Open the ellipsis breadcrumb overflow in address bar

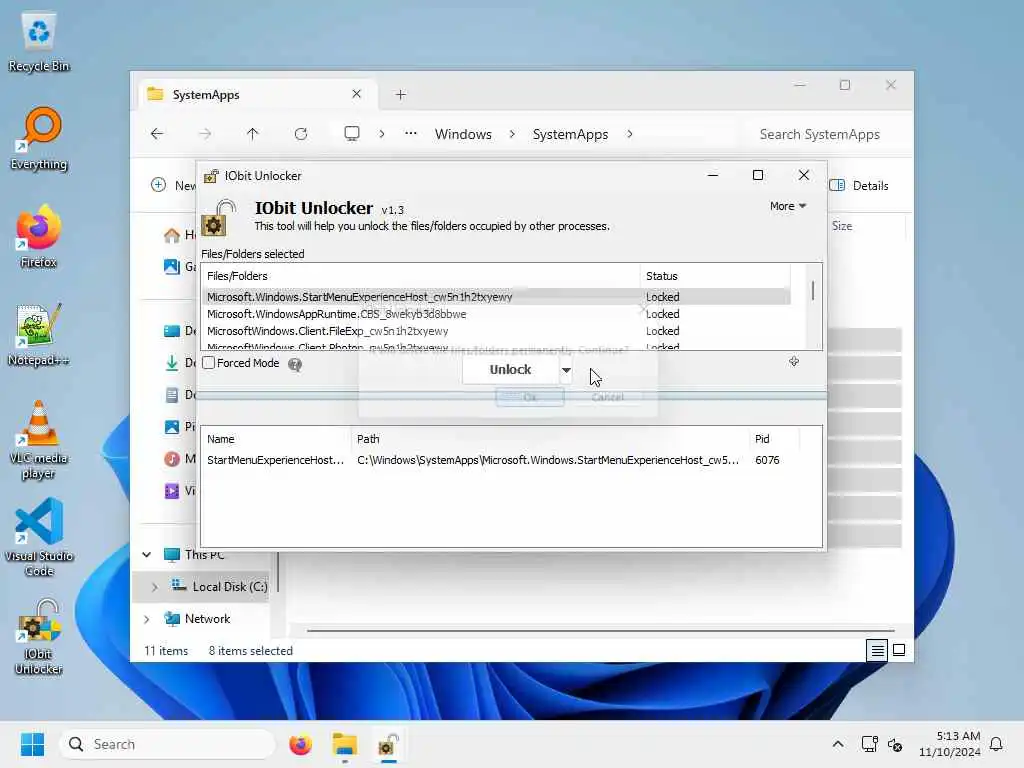click(411, 134)
